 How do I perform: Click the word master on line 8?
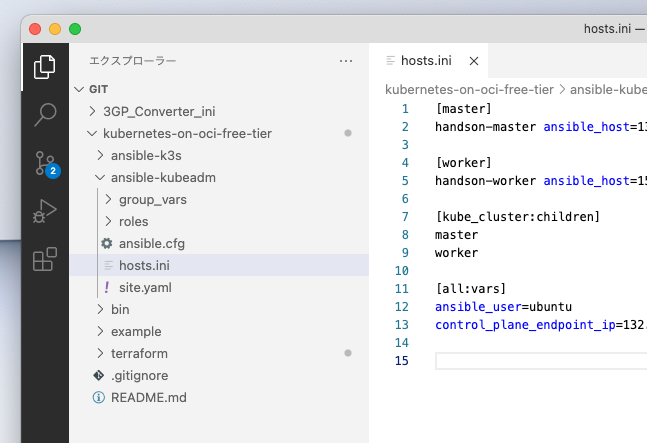(456, 235)
